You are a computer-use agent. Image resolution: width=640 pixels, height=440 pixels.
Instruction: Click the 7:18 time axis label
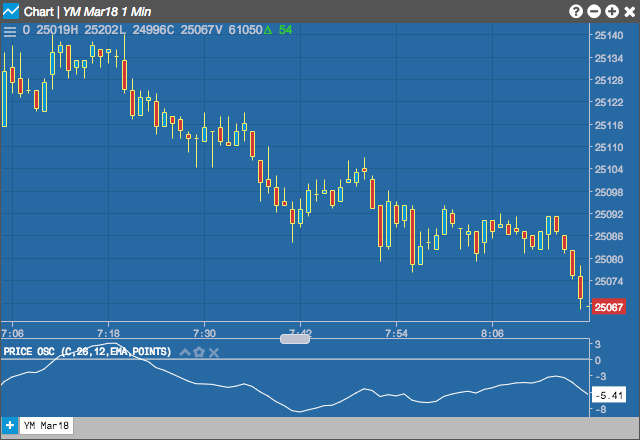[x=108, y=333]
